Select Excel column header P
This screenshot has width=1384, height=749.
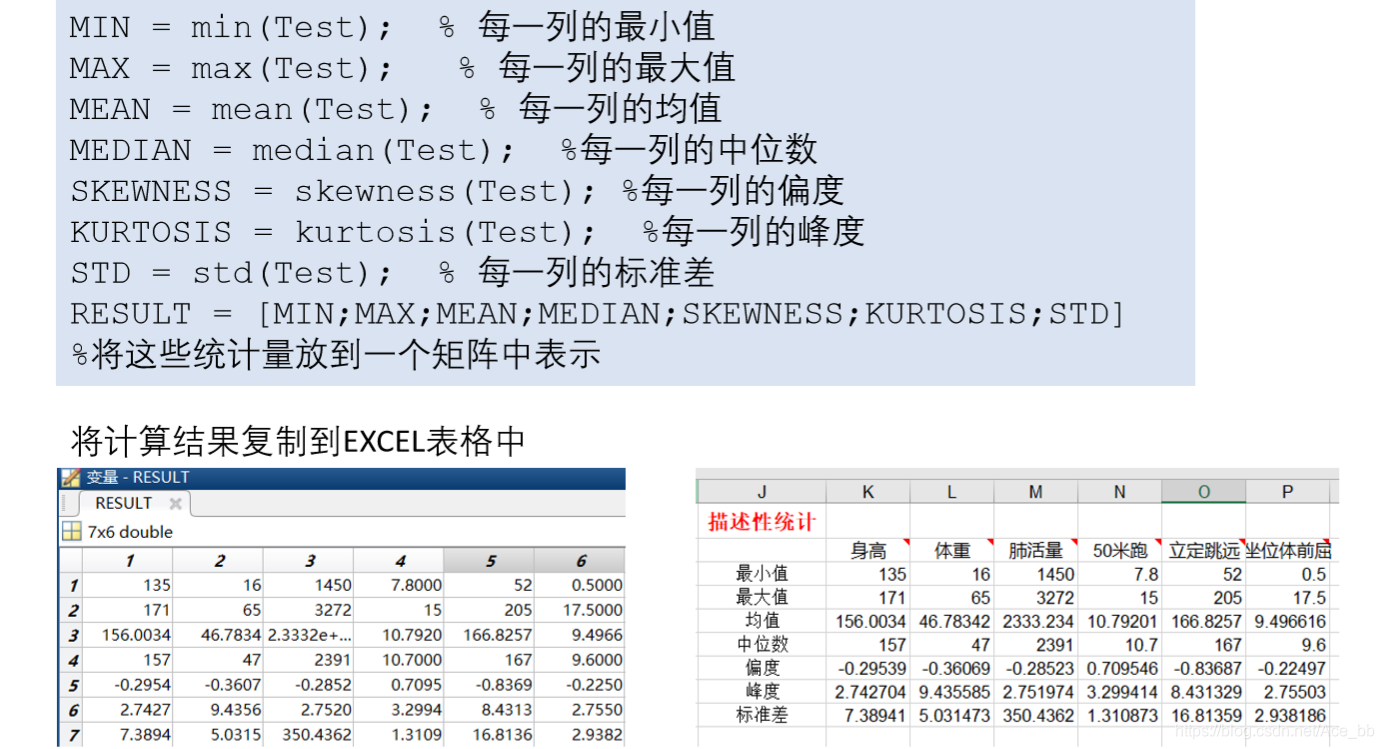coord(1288,491)
